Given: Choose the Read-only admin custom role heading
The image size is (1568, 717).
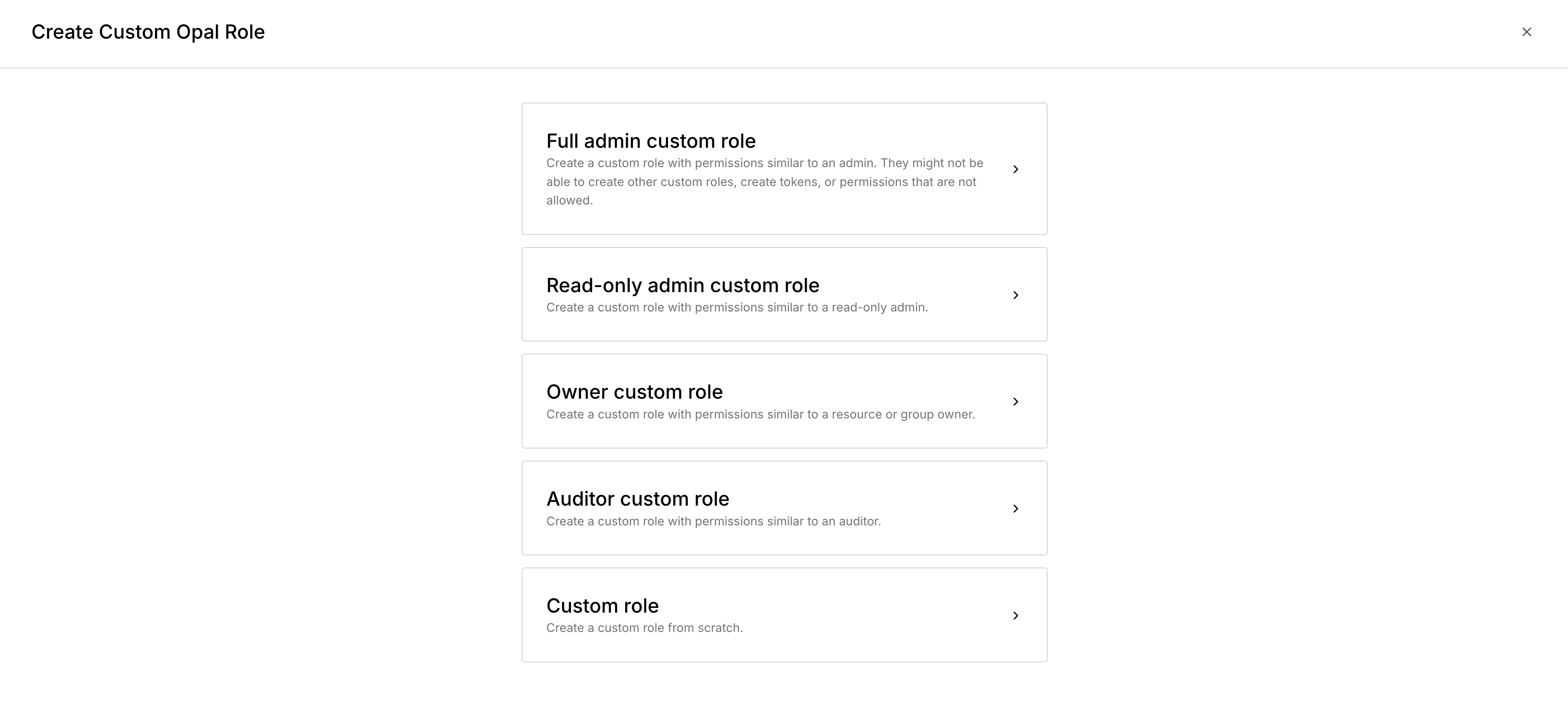Looking at the screenshot, I should 682,286.
